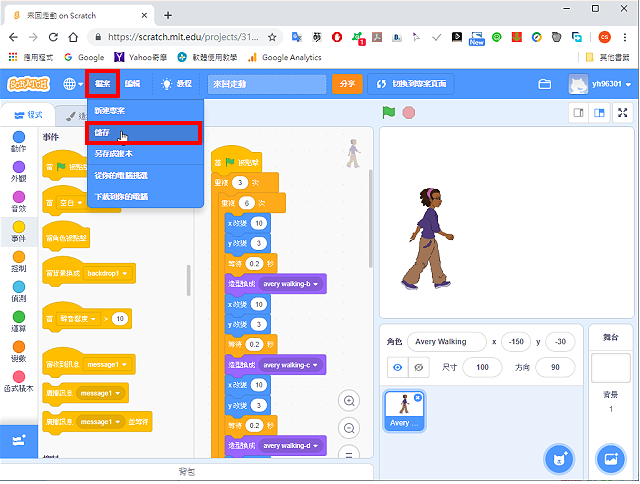Delete the Avery sprite with its X button
The width and height of the screenshot is (640, 484).
pos(418,397)
